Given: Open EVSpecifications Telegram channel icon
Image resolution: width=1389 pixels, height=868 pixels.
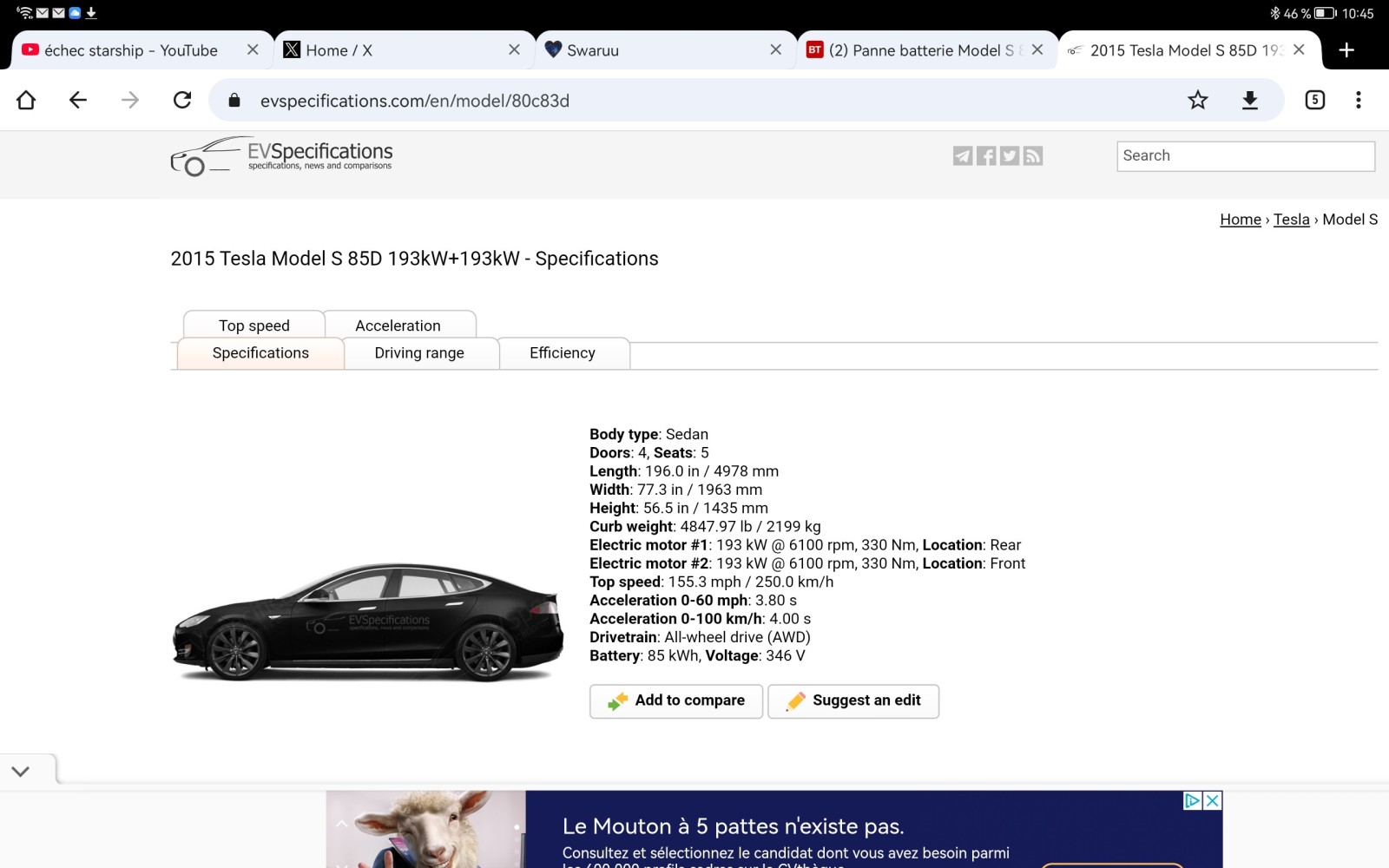Looking at the screenshot, I should (963, 156).
